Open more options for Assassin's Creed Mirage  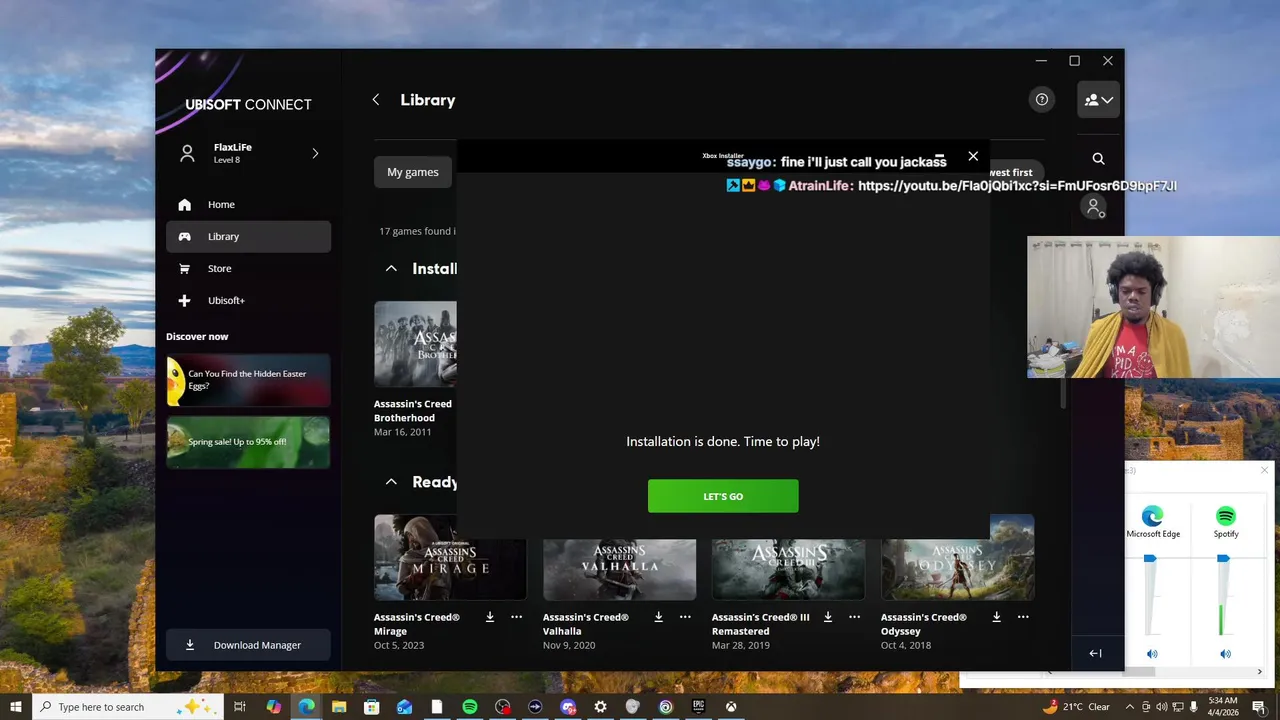[x=517, y=617]
